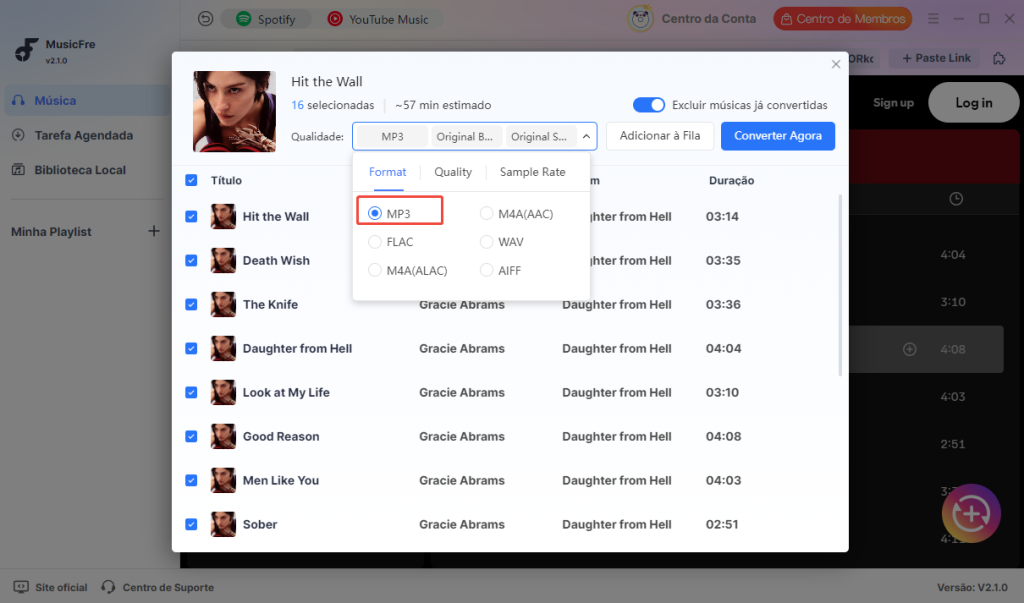
Task: Select the WAV format radio button
Action: pos(486,242)
